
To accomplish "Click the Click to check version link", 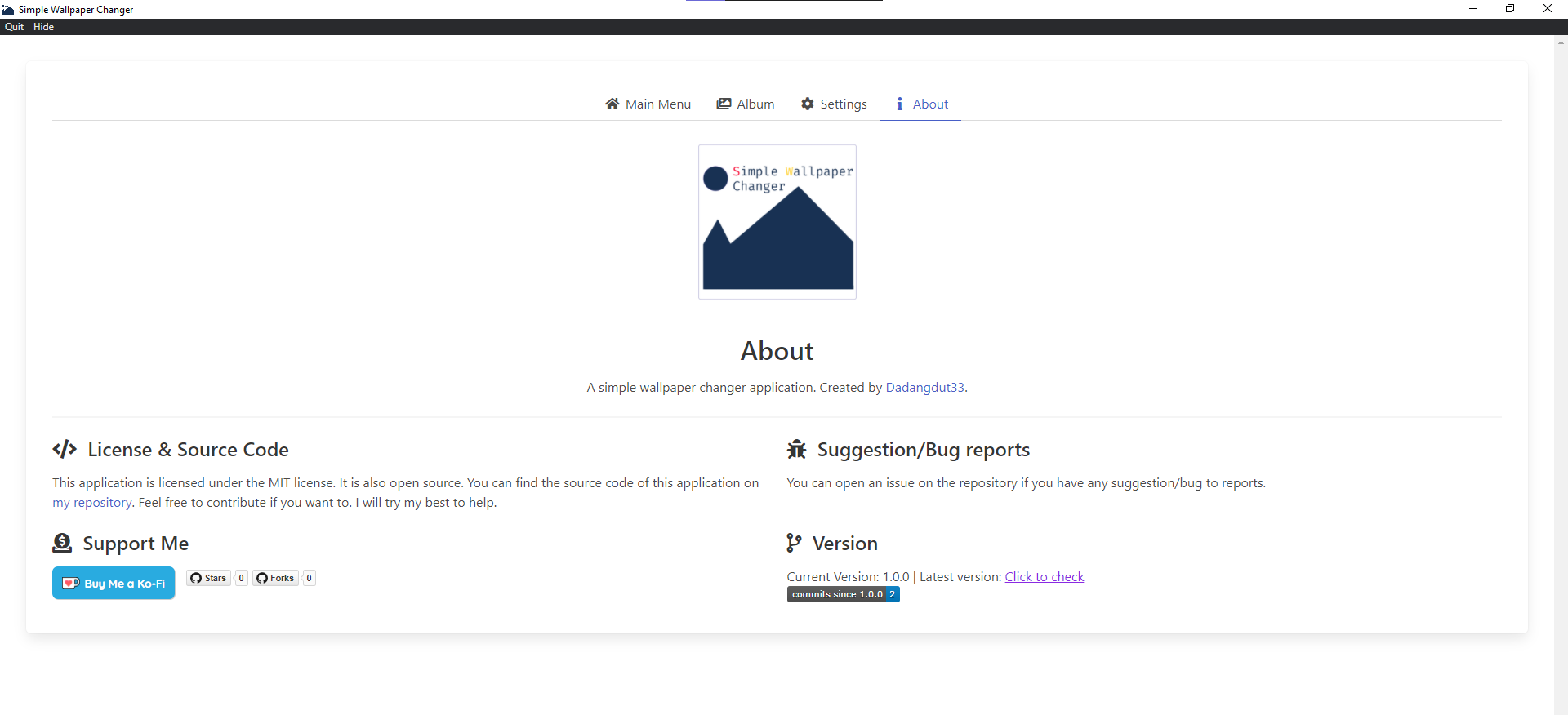I will tap(1045, 577).
